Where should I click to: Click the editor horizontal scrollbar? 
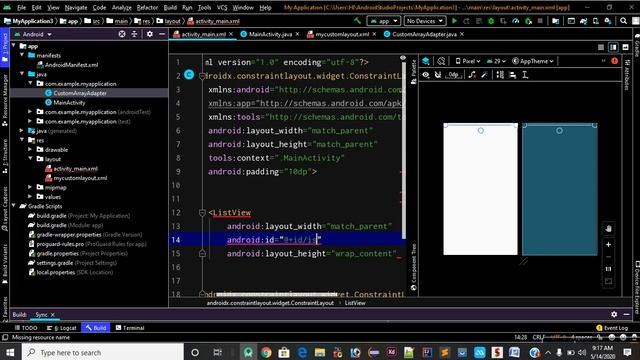(x=276, y=294)
